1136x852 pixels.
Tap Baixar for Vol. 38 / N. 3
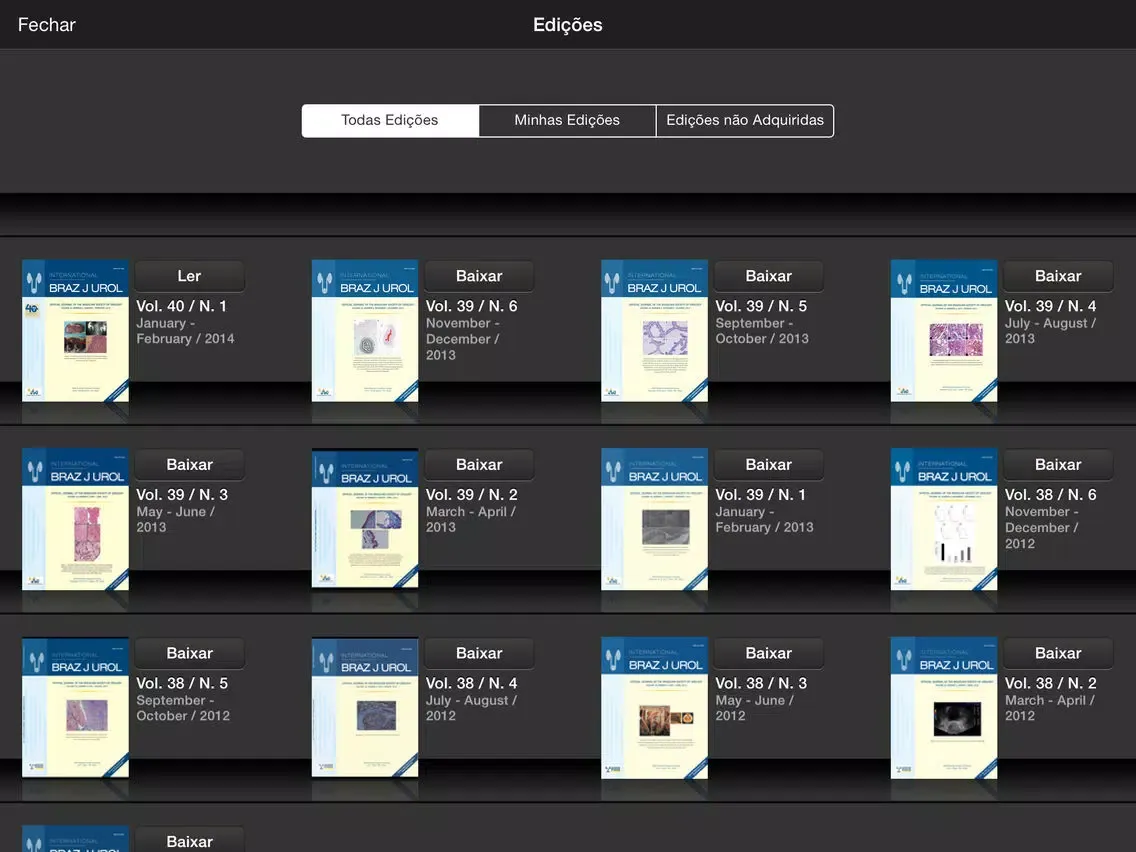(769, 653)
